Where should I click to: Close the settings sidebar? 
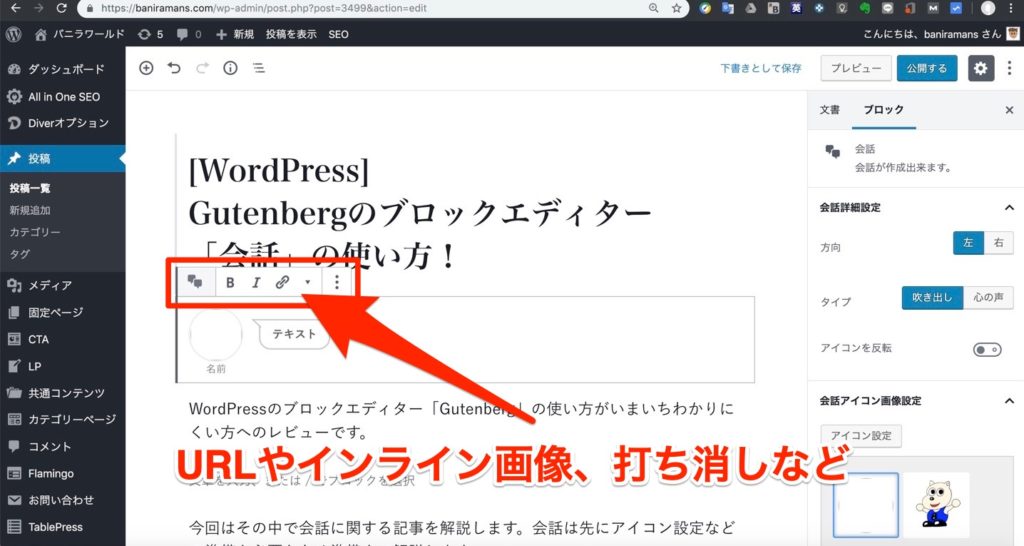1009,110
